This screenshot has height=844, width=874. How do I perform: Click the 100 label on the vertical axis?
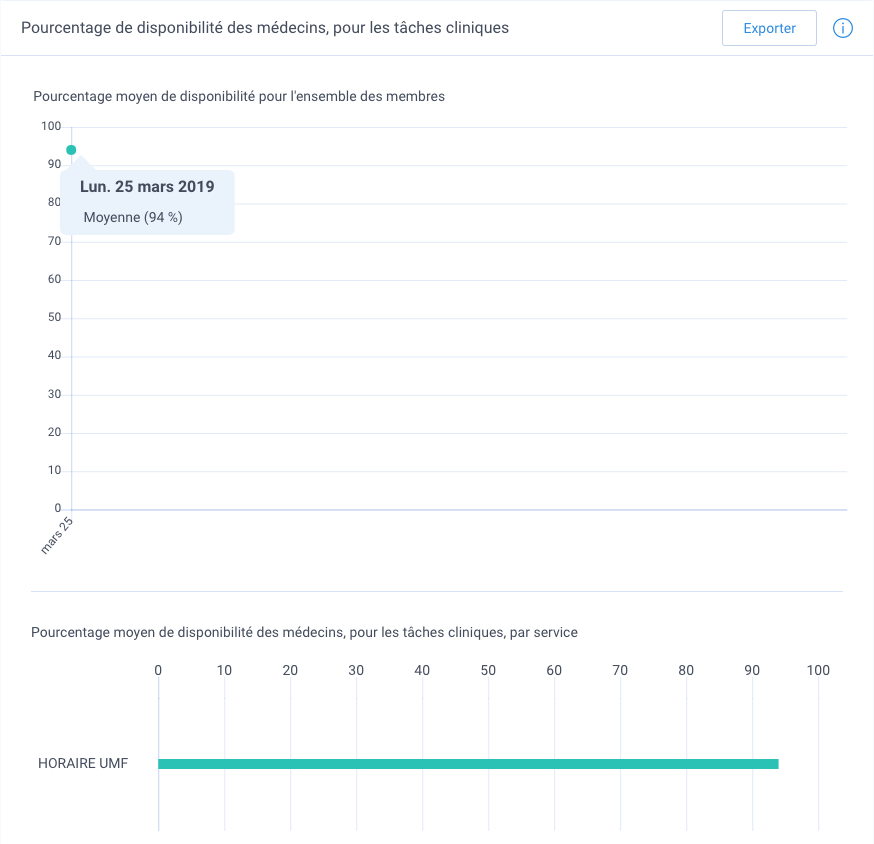coord(51,126)
